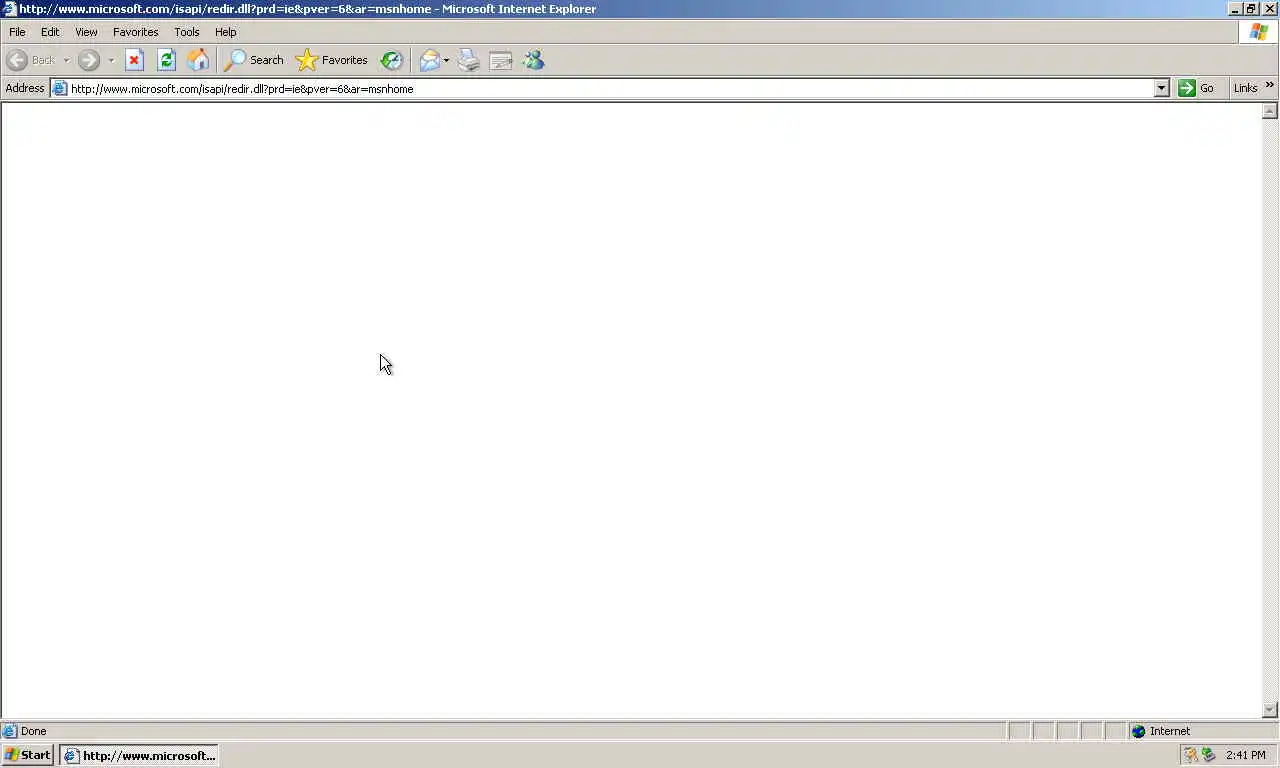The width and height of the screenshot is (1280, 768).
Task: Open the Help menu
Action: (x=226, y=32)
